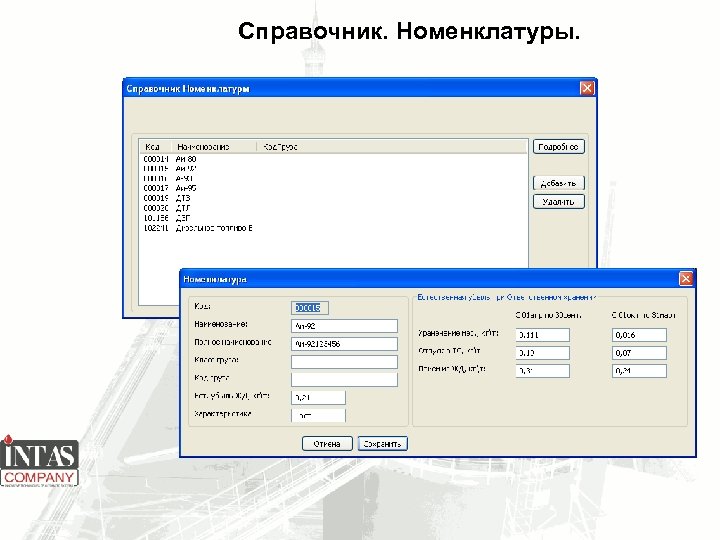This screenshot has height=540, width=720.
Task: Click the Наименование field with Аи-92
Action: [x=344, y=326]
